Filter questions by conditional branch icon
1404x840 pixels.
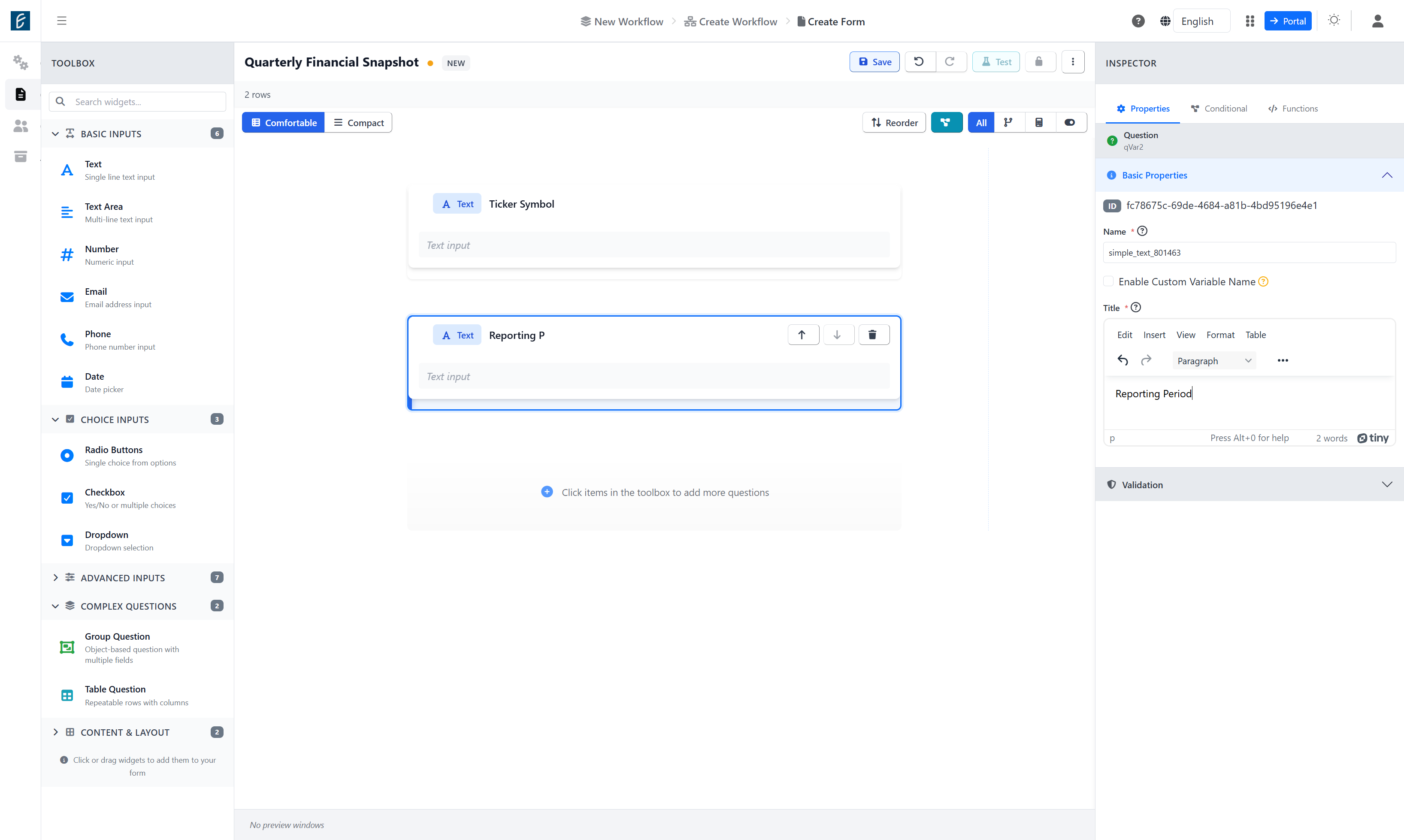pos(1008,122)
